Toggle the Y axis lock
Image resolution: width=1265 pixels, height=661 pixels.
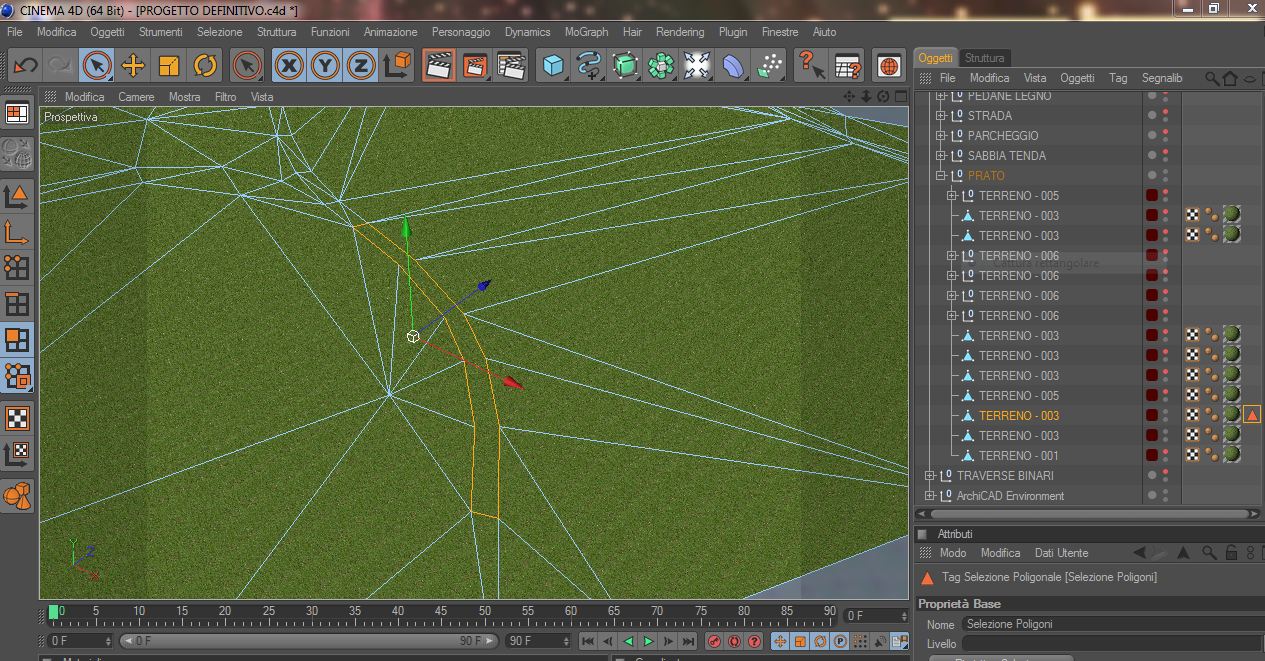[325, 66]
